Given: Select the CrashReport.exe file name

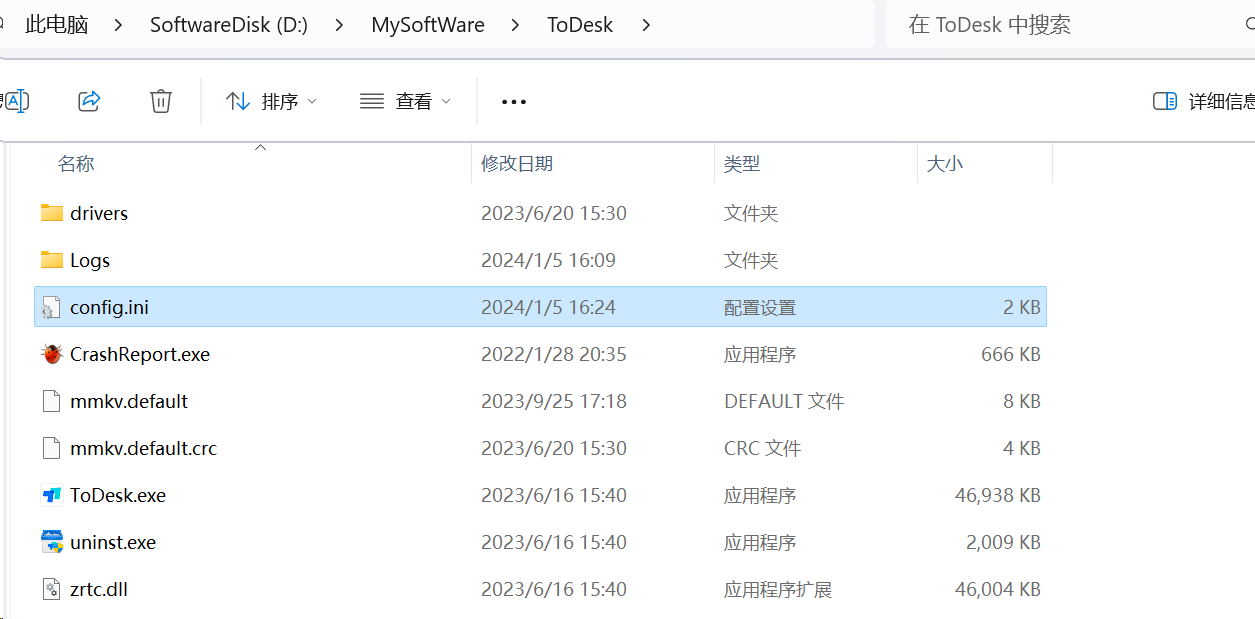Looking at the screenshot, I should coord(140,354).
